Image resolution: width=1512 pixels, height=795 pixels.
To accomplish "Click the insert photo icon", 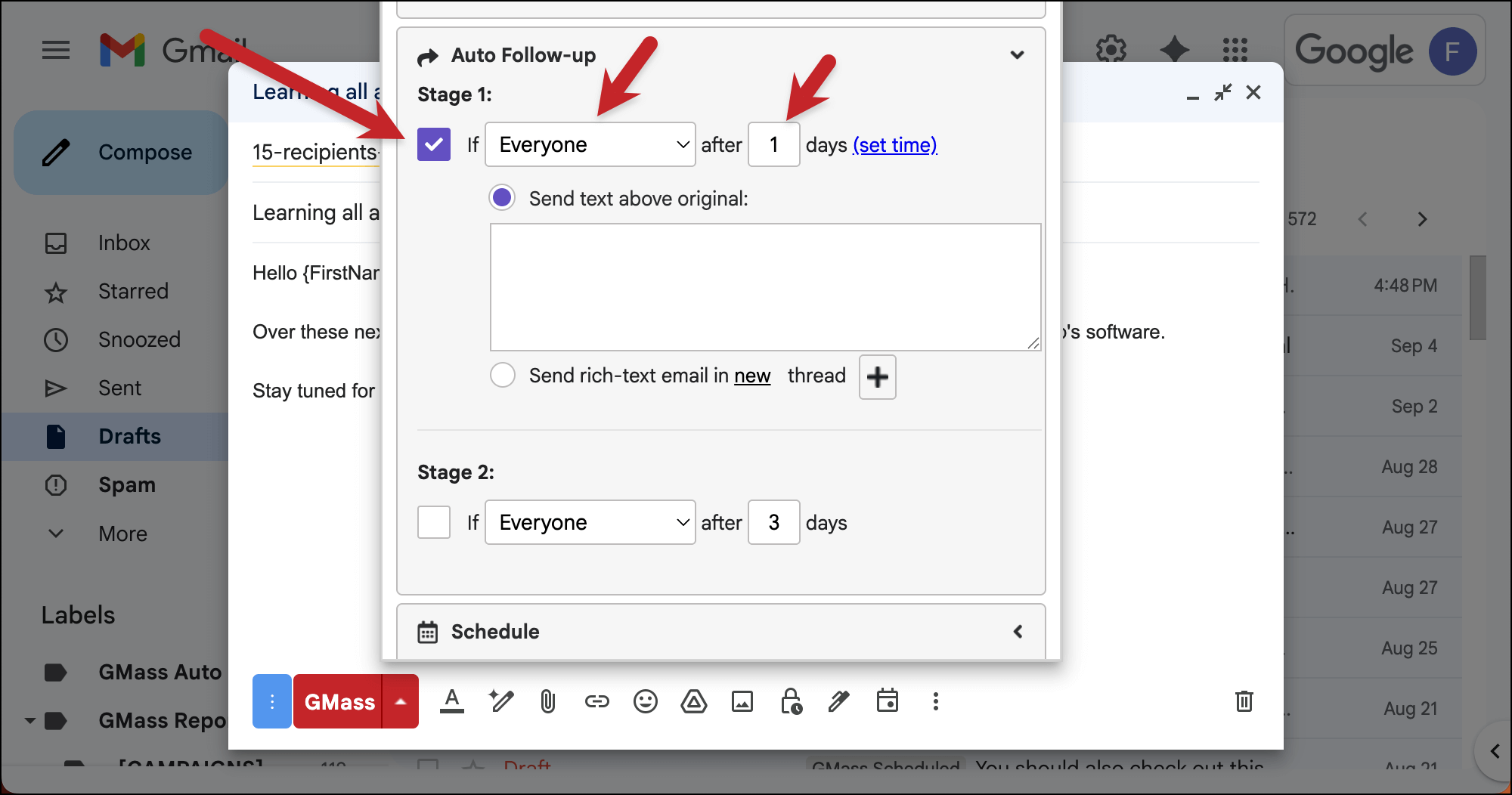I will [742, 702].
